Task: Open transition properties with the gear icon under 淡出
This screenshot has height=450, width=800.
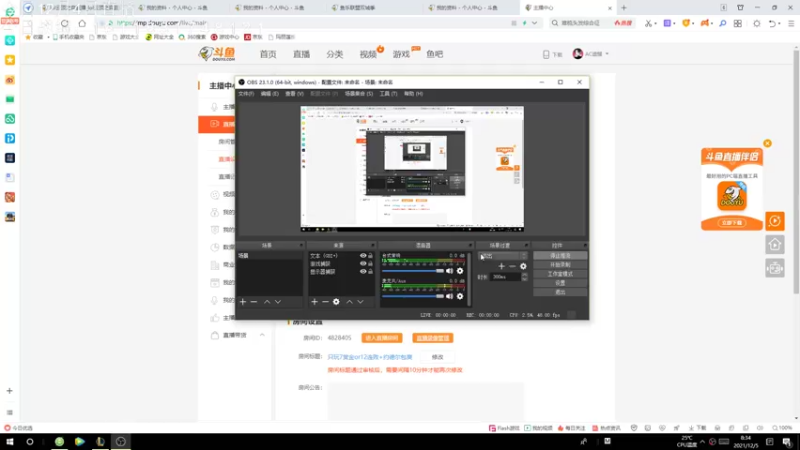Action: click(x=523, y=266)
